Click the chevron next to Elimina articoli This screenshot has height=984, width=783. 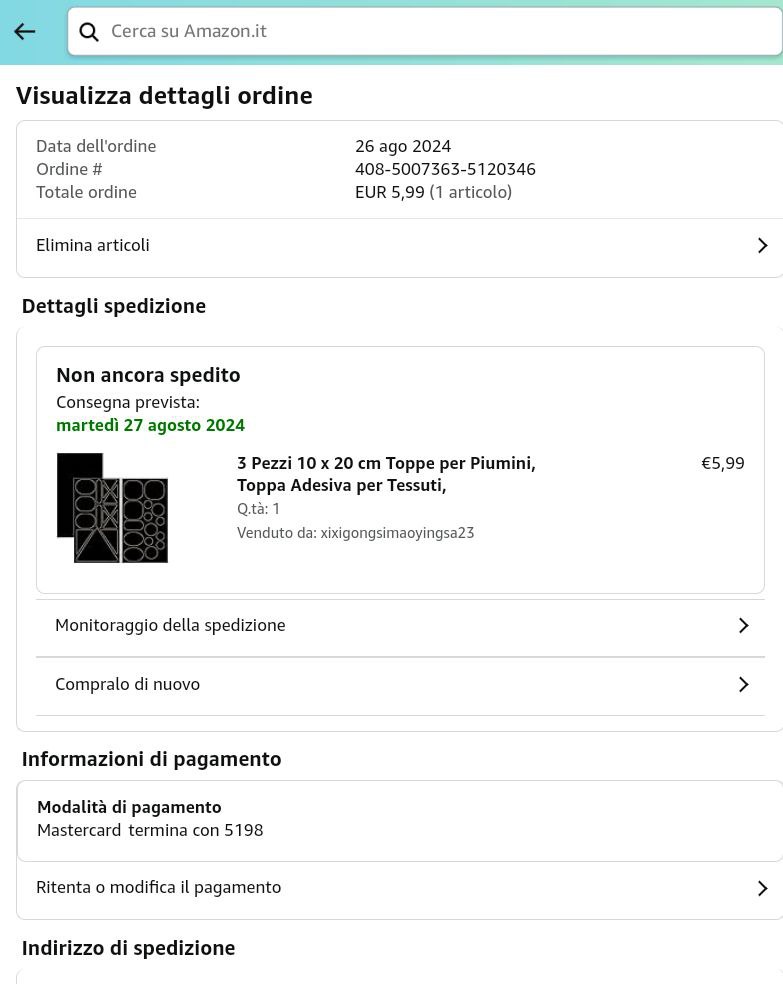click(762, 245)
